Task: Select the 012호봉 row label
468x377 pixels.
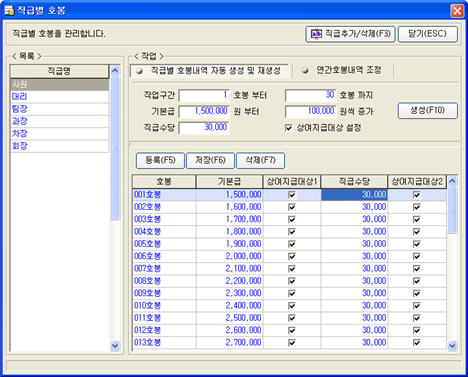Action: (x=147, y=330)
